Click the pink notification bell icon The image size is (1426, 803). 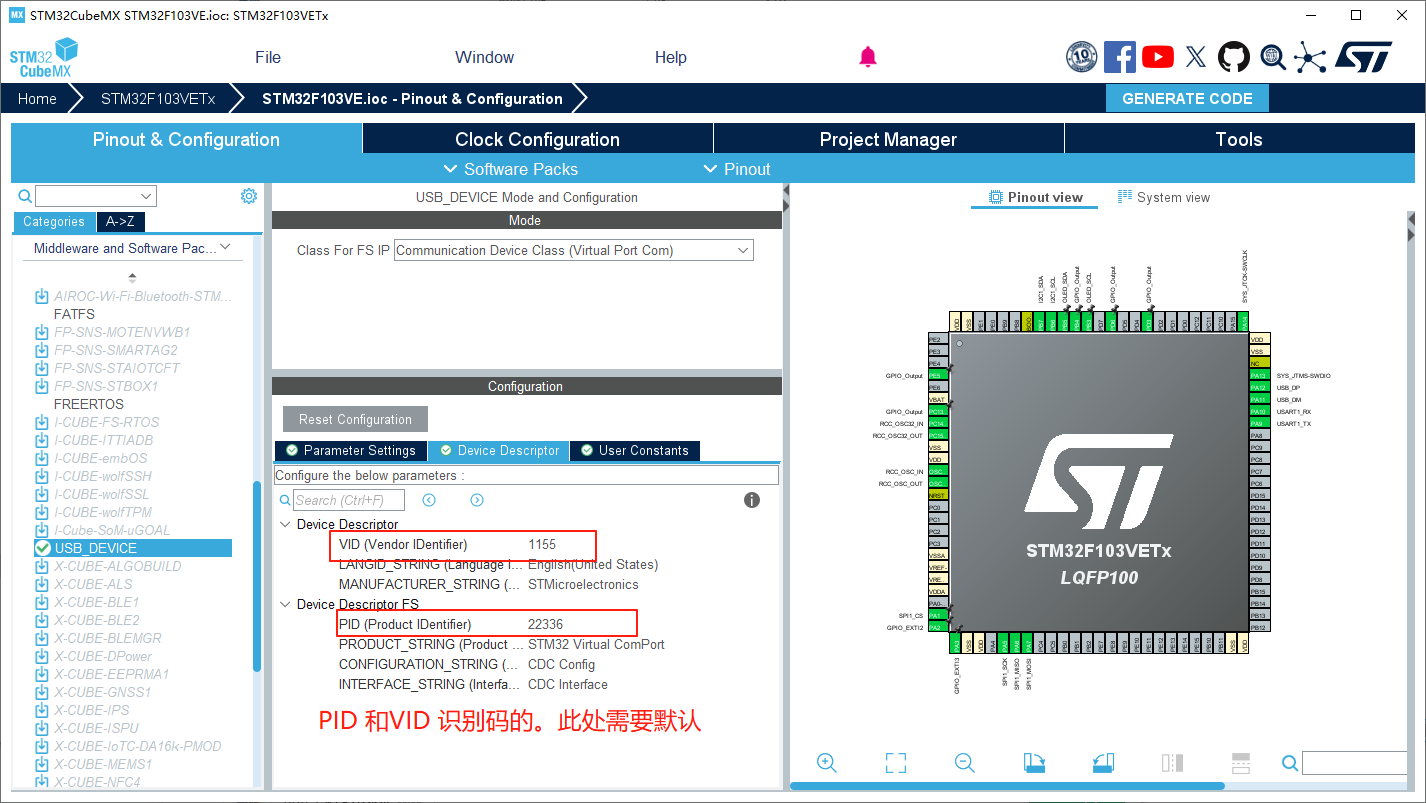pyautogui.click(x=868, y=57)
